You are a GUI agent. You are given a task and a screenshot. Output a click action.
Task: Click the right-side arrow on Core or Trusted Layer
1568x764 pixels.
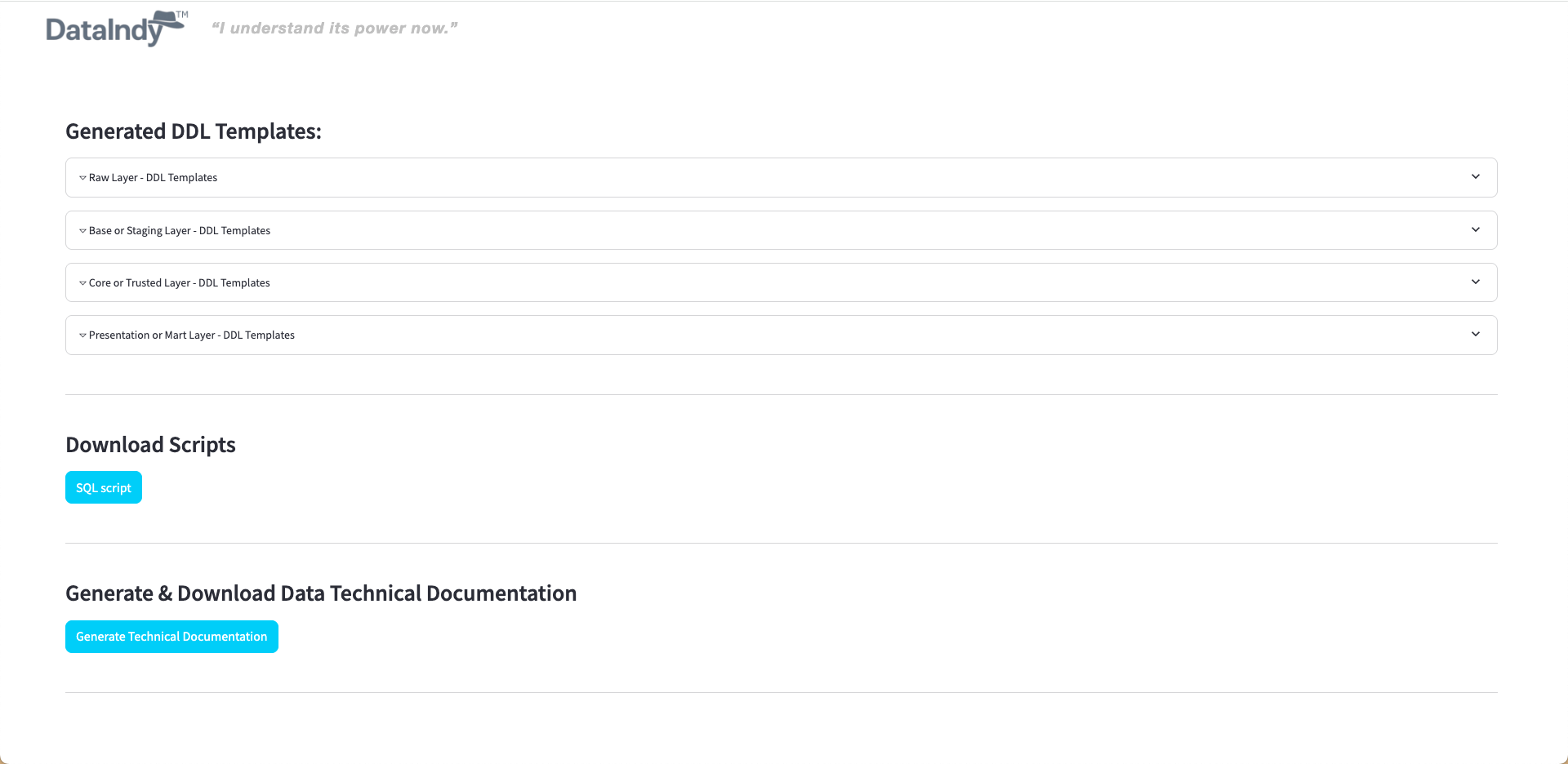point(1475,282)
